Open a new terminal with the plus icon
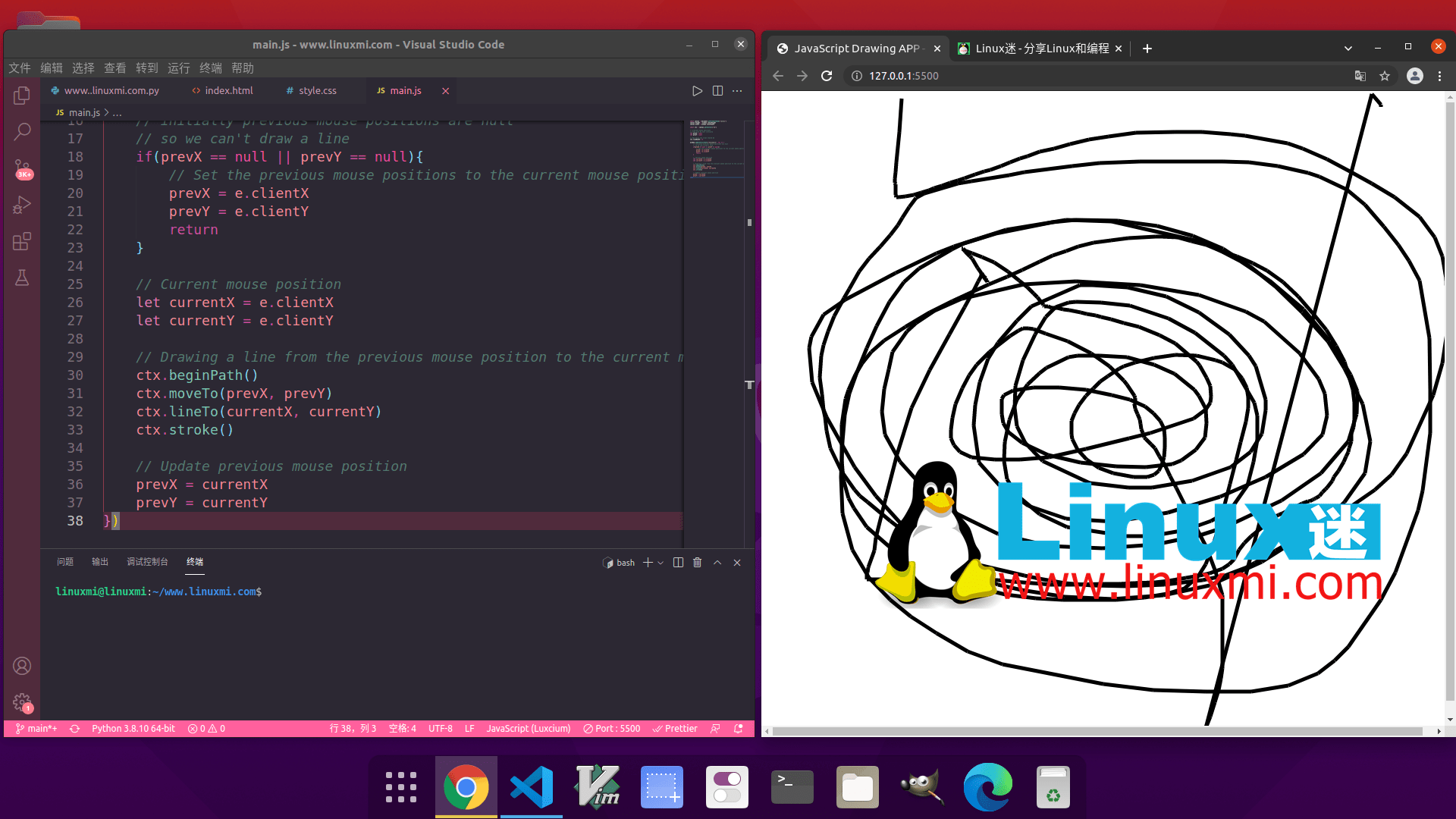The image size is (1456, 819). (x=646, y=562)
